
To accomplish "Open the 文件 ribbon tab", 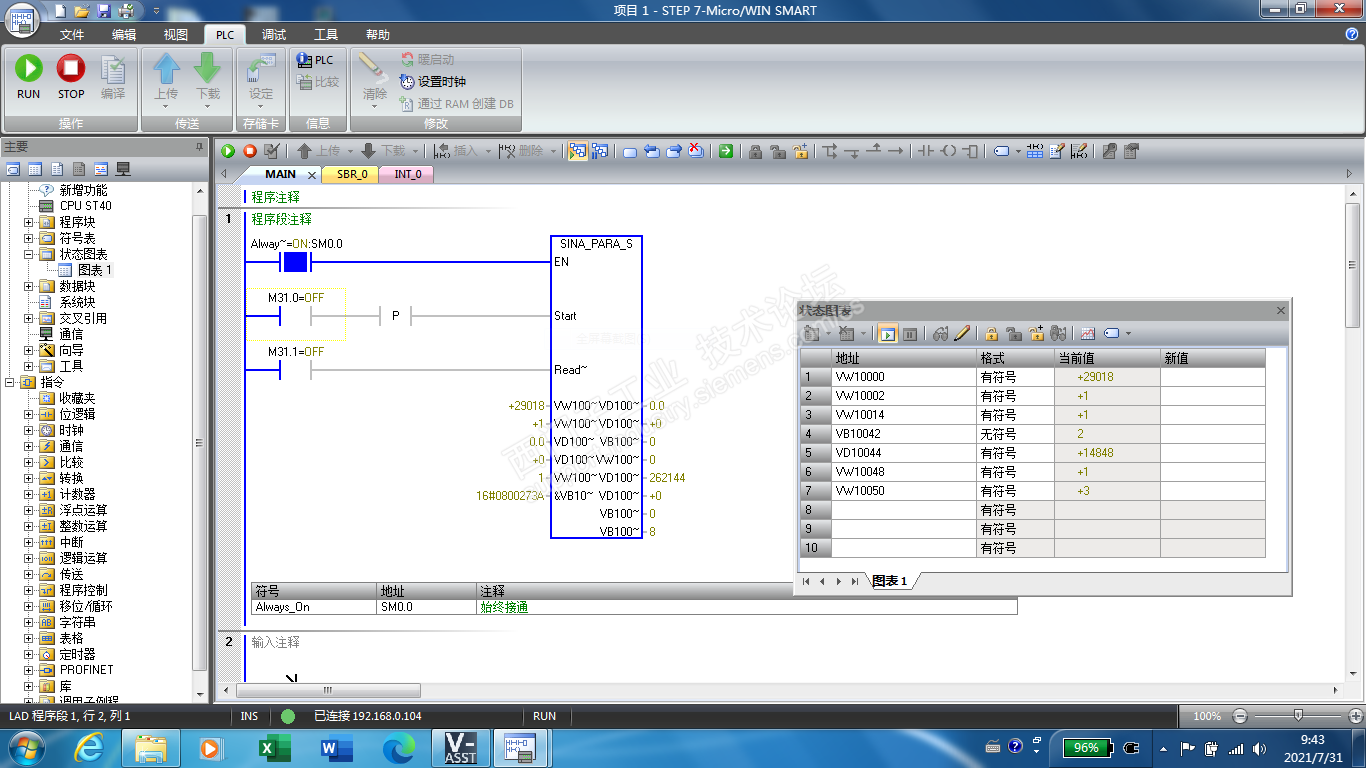I will (72, 34).
